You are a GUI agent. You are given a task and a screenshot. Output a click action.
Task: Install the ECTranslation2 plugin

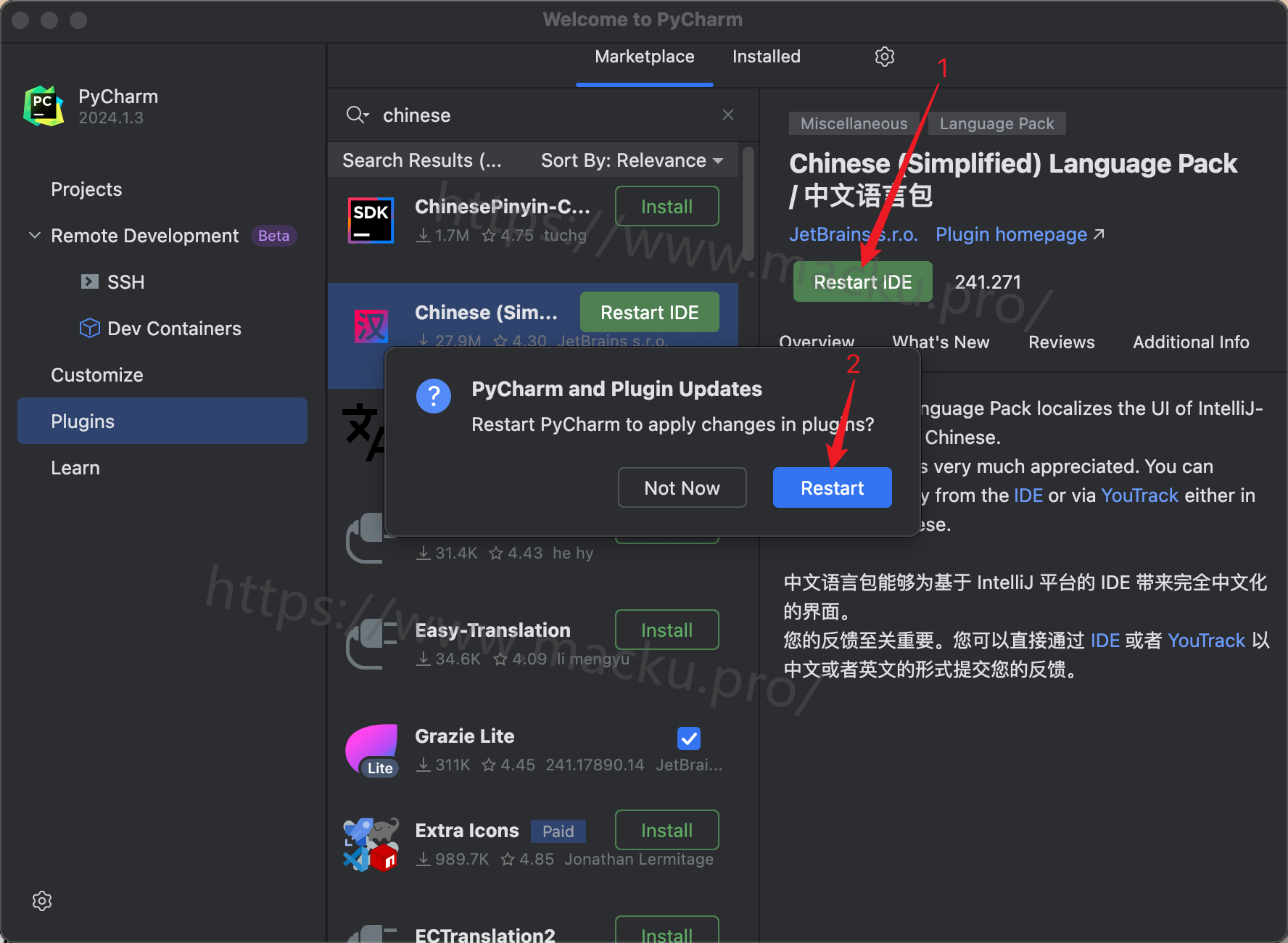666,931
